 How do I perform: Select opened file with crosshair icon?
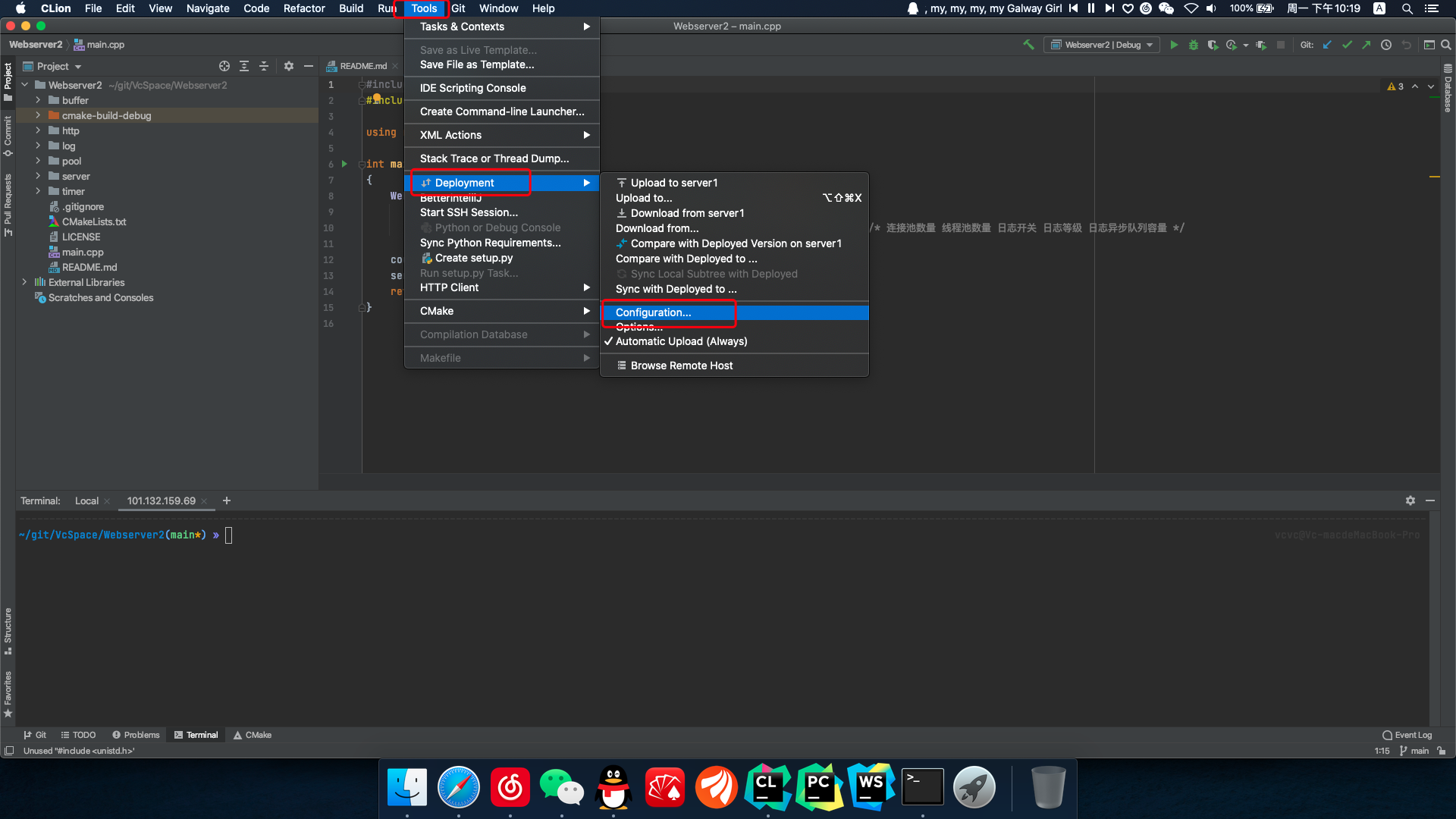coord(224,66)
